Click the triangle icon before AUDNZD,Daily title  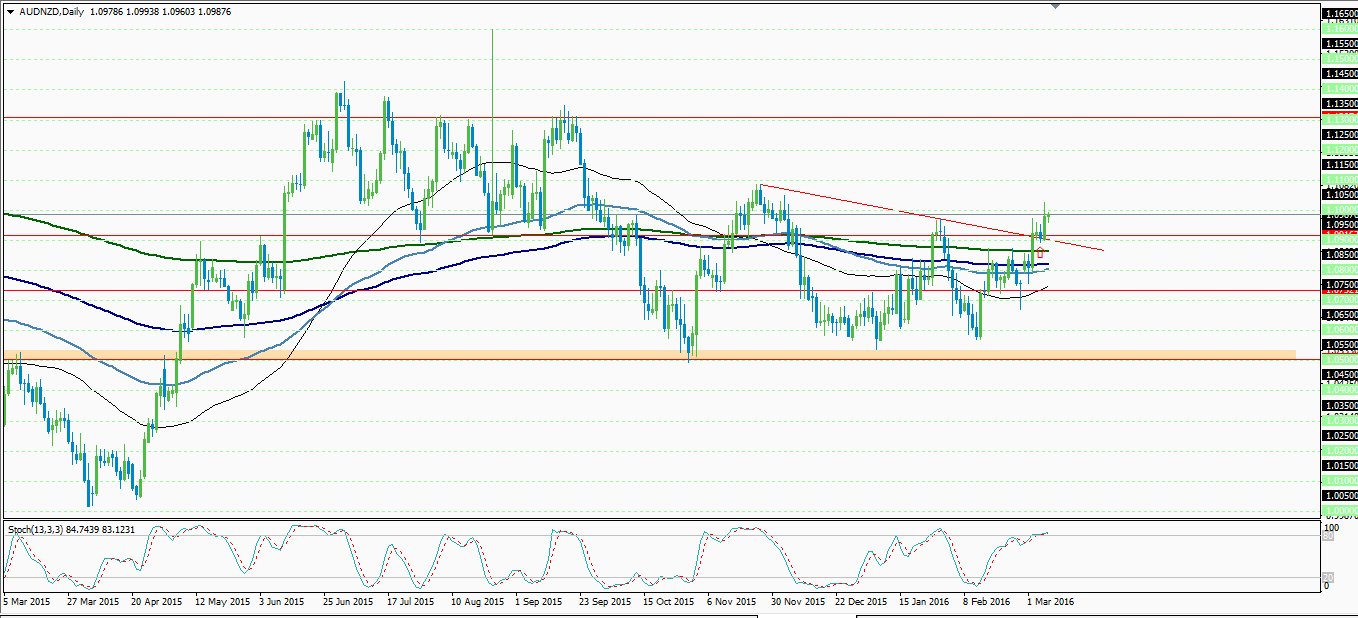(11, 12)
